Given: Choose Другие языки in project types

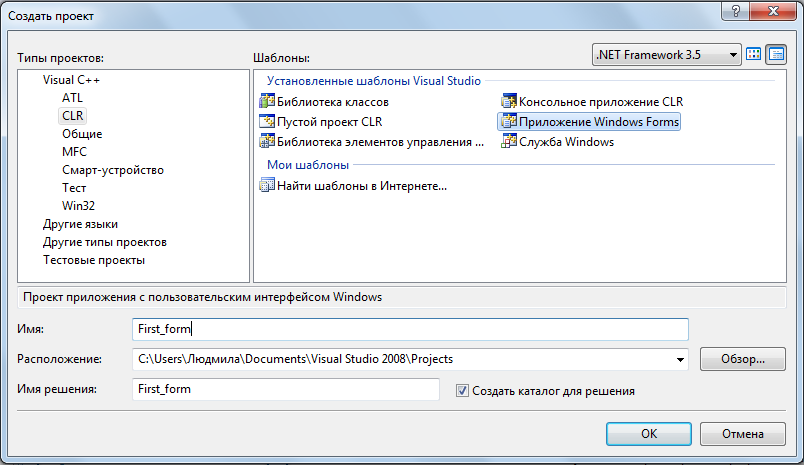Looking at the screenshot, I should coord(80,224).
